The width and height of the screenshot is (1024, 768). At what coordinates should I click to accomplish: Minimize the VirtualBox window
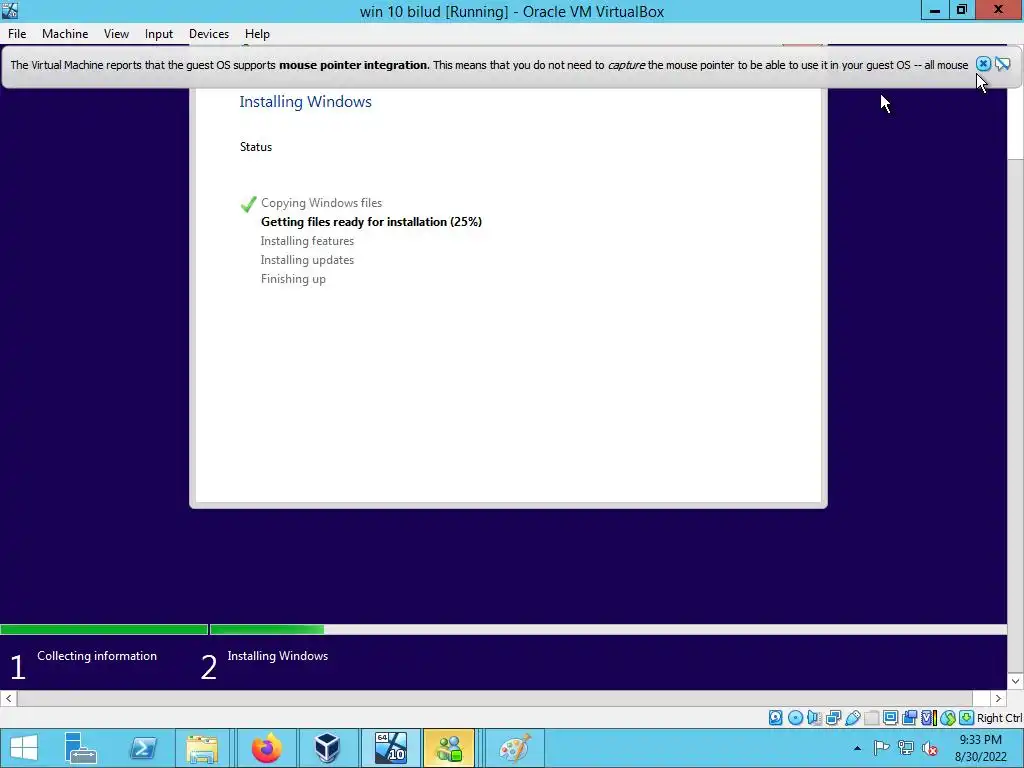click(x=935, y=10)
